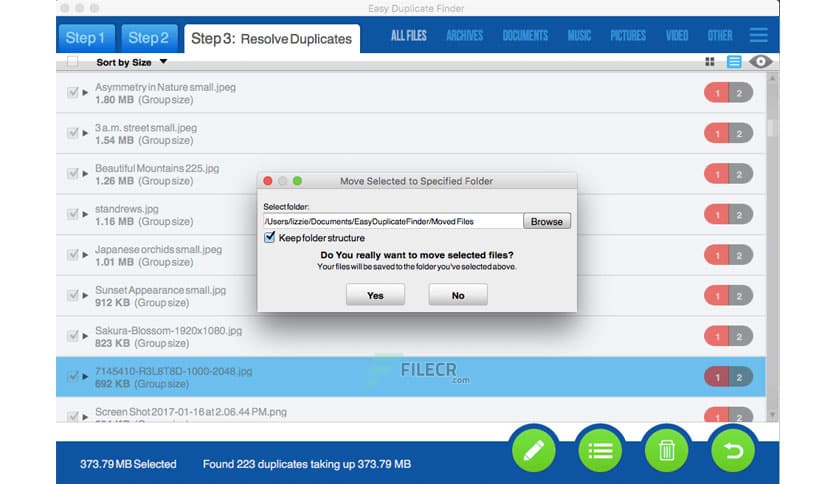The image size is (836, 484).
Task: Go back to Step 2 tab
Action: pyautogui.click(x=149, y=38)
